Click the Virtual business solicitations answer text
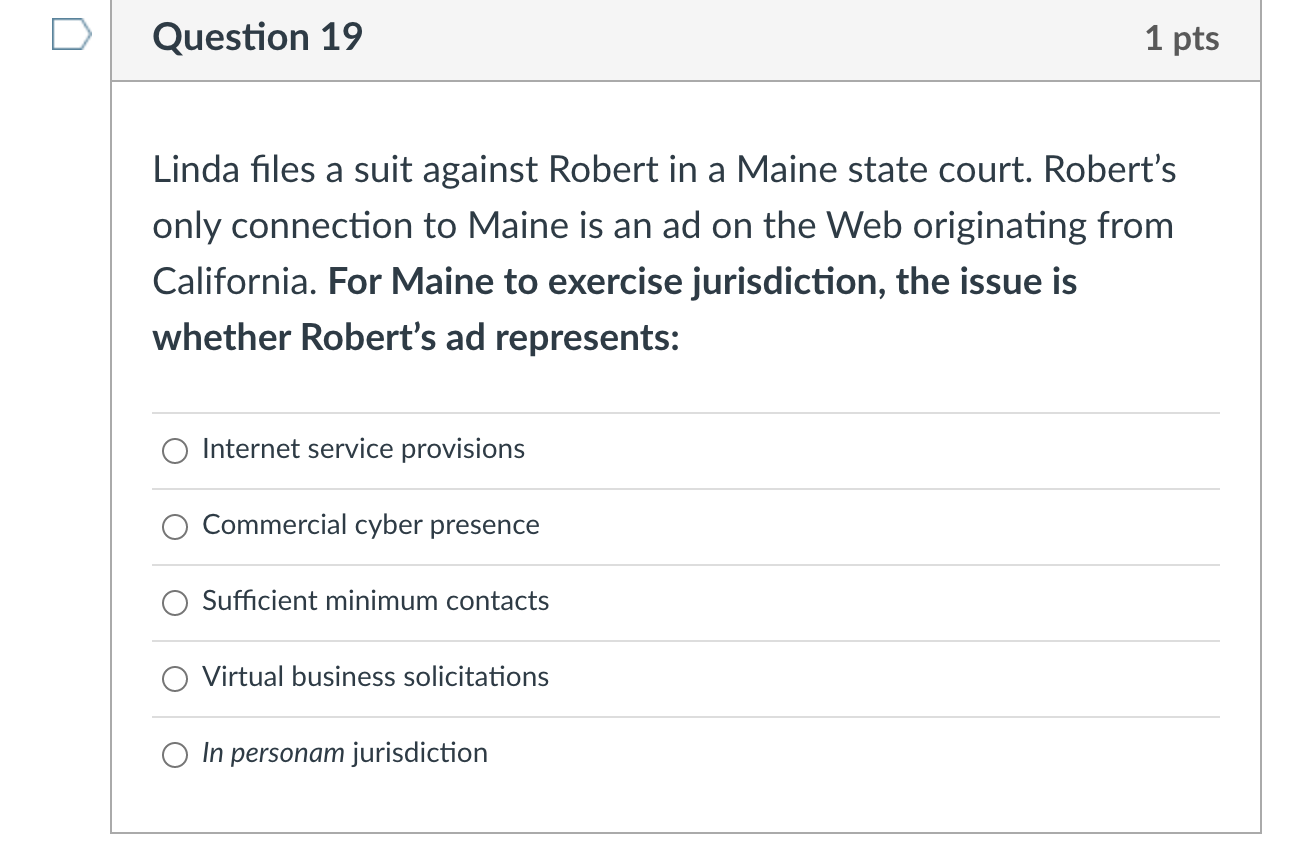The image size is (1290, 852). click(x=376, y=677)
